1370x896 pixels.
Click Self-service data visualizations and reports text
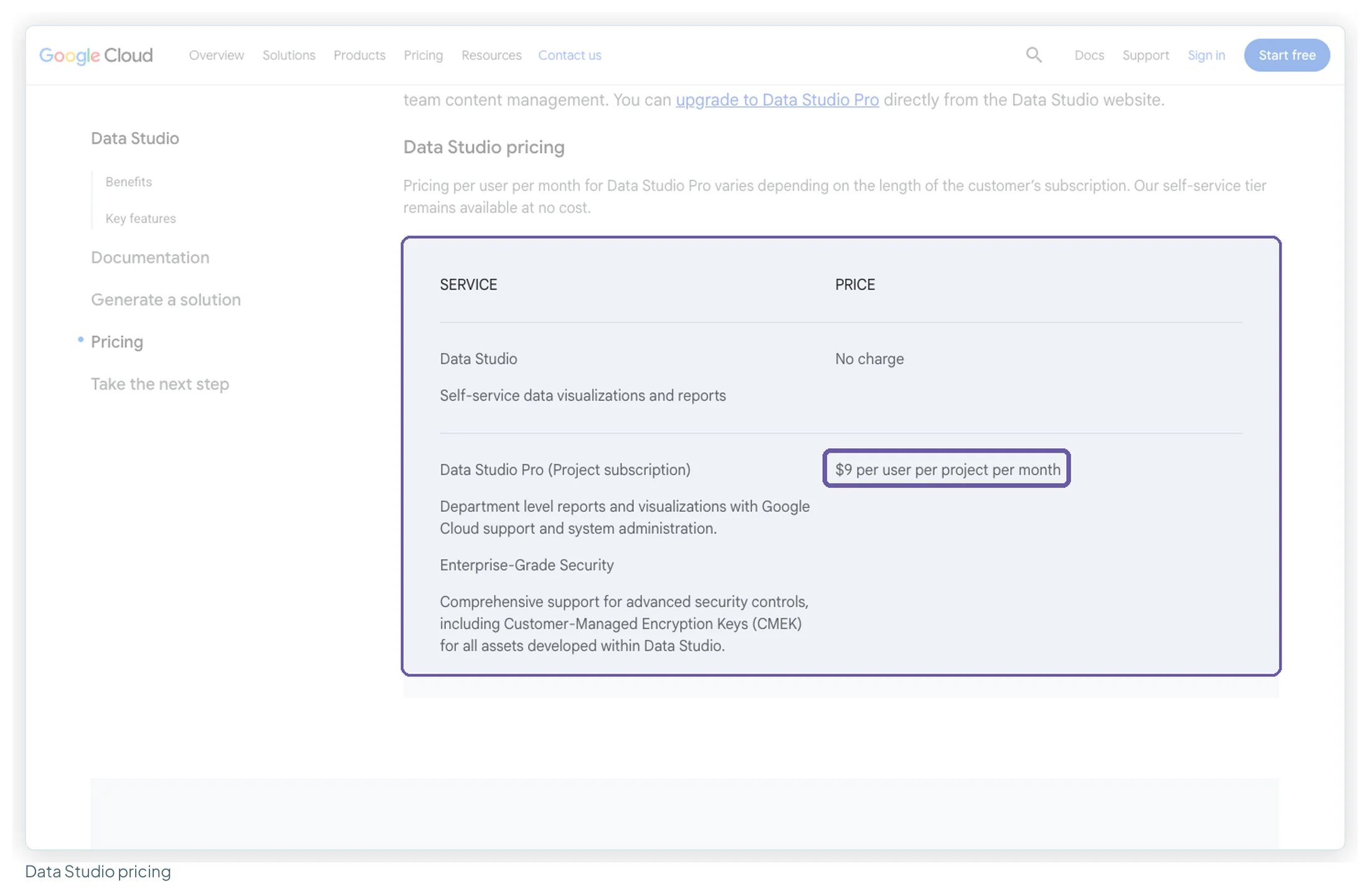(583, 396)
